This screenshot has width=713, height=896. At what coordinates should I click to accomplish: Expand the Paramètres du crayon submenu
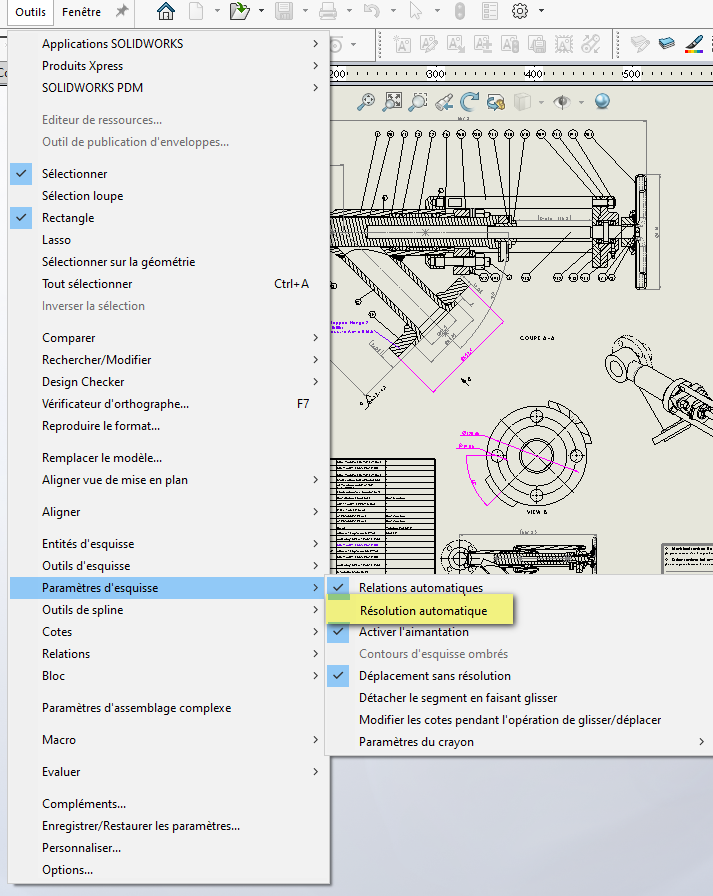click(416, 742)
